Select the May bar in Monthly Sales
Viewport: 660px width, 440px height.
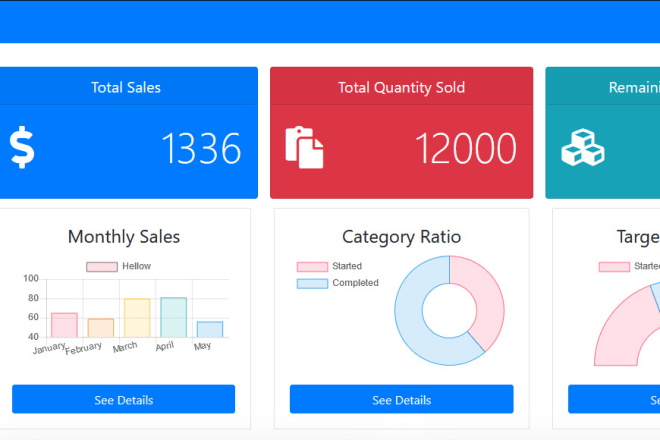click(x=210, y=330)
